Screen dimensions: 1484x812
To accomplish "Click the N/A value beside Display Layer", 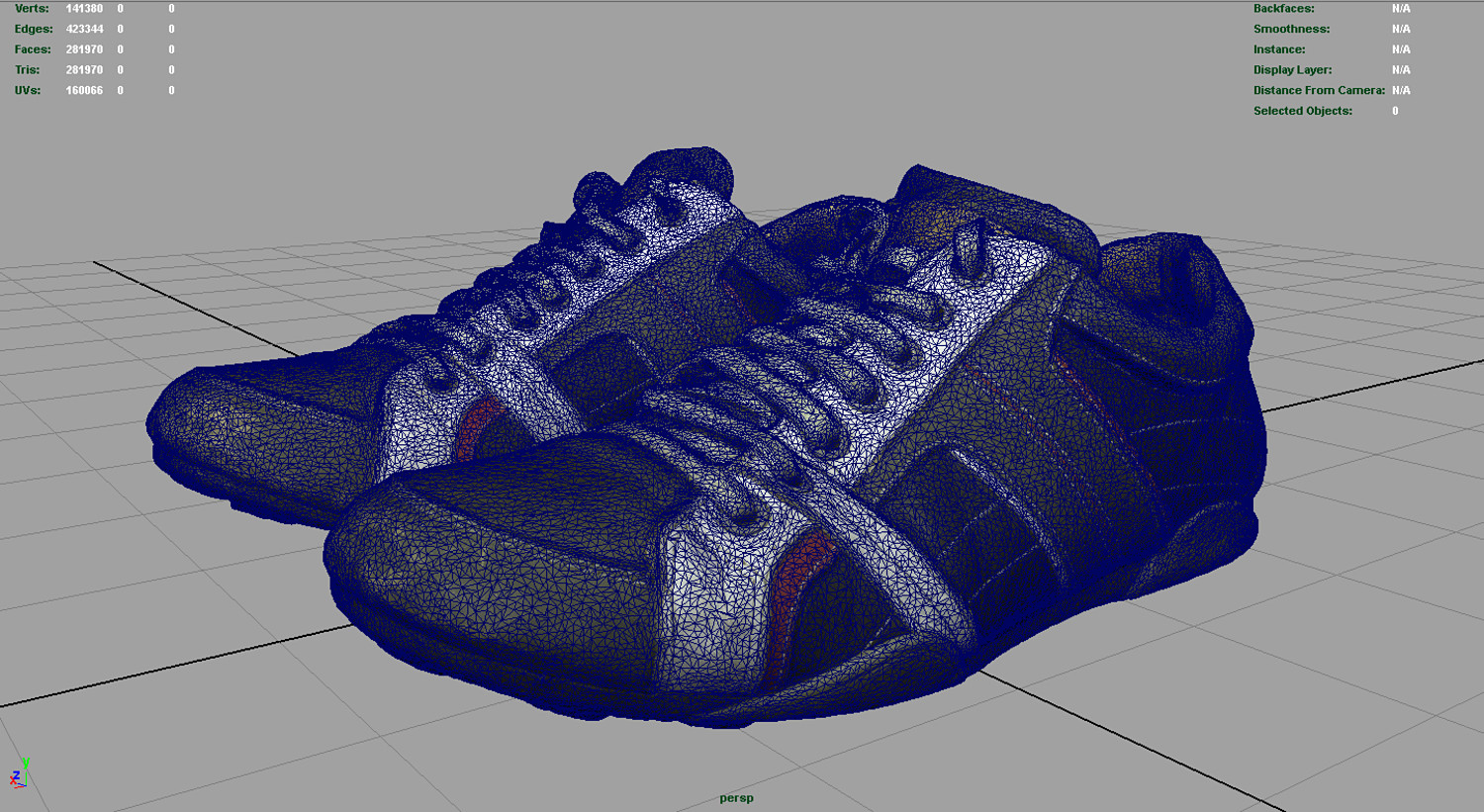I will 1401,70.
